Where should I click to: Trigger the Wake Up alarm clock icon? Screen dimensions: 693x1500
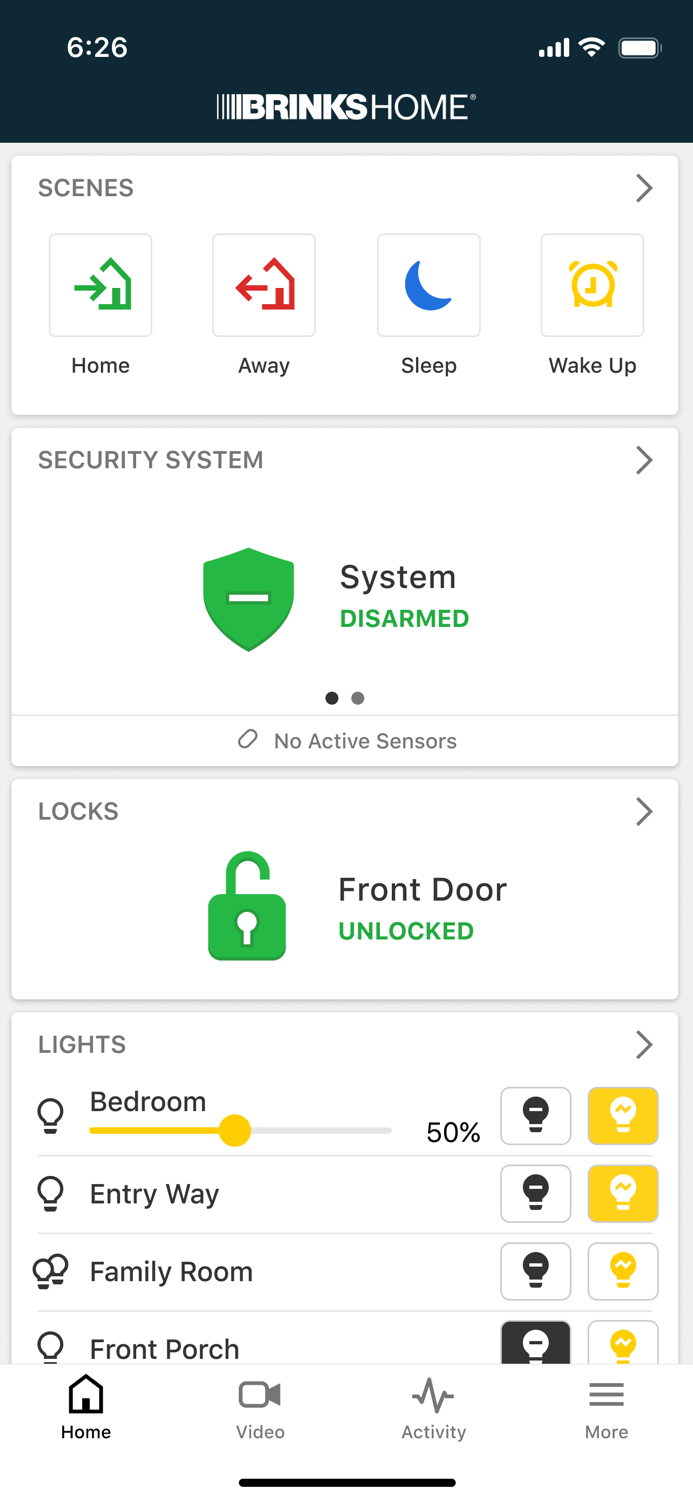tap(592, 285)
